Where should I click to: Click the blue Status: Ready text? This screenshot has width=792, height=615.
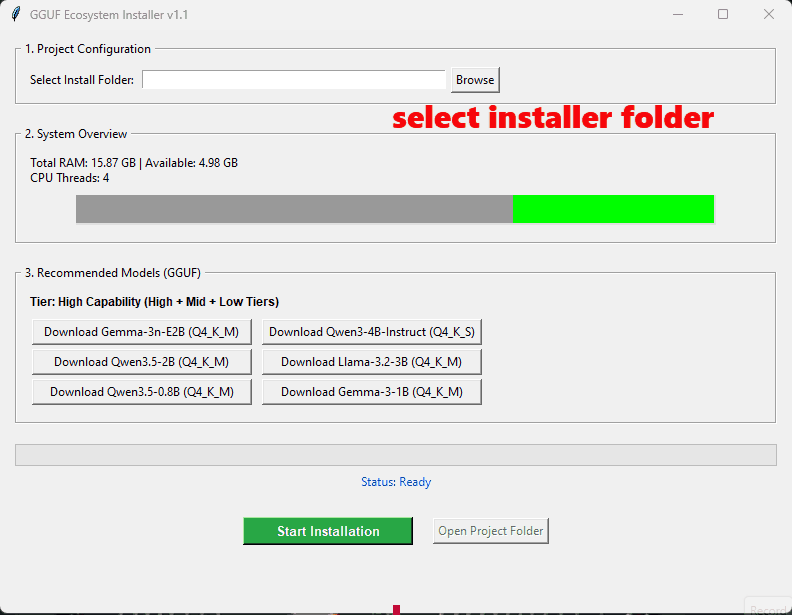396,482
